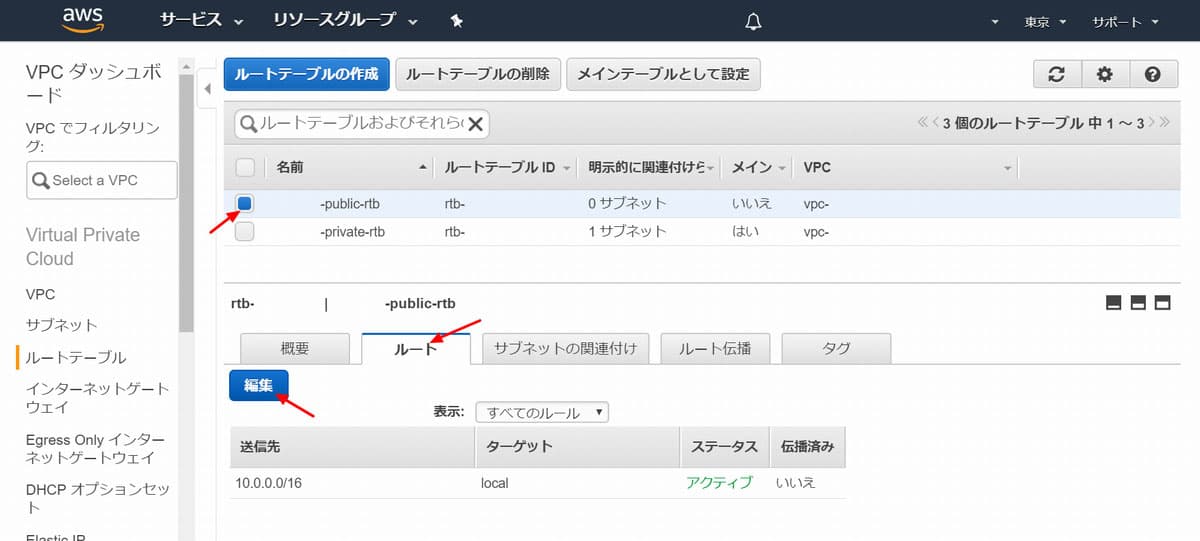Screen dimensions: 1200x541
Task: Switch to the 概要 tab
Action: point(295,349)
